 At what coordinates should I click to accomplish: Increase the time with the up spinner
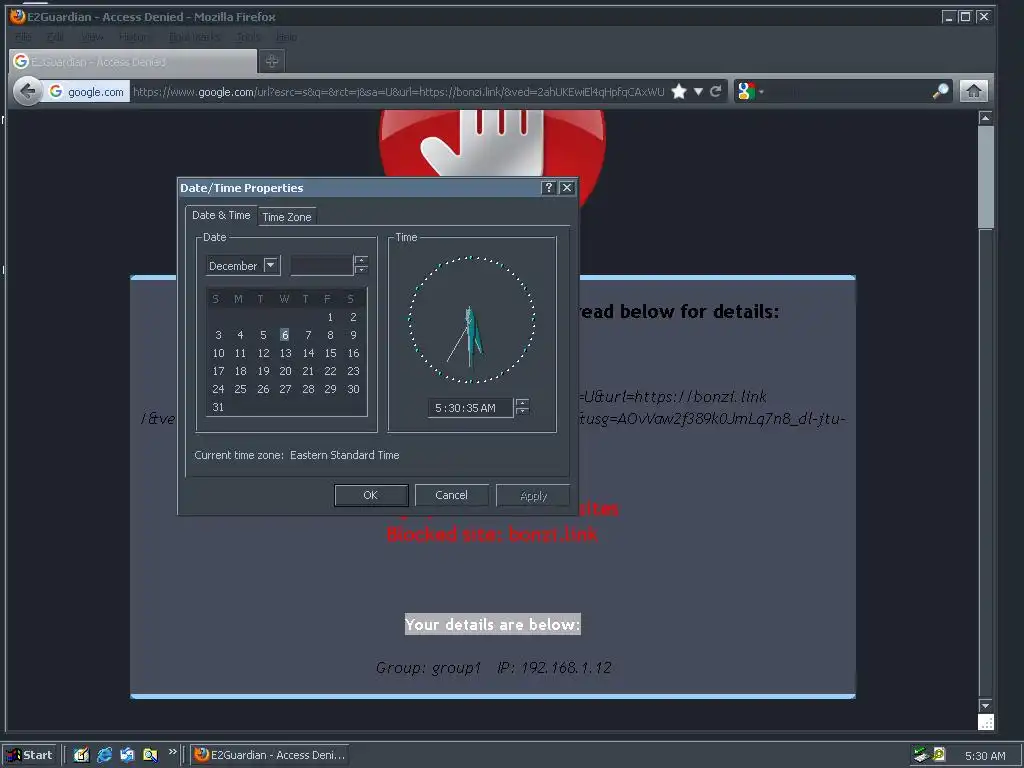pyautogui.click(x=522, y=402)
